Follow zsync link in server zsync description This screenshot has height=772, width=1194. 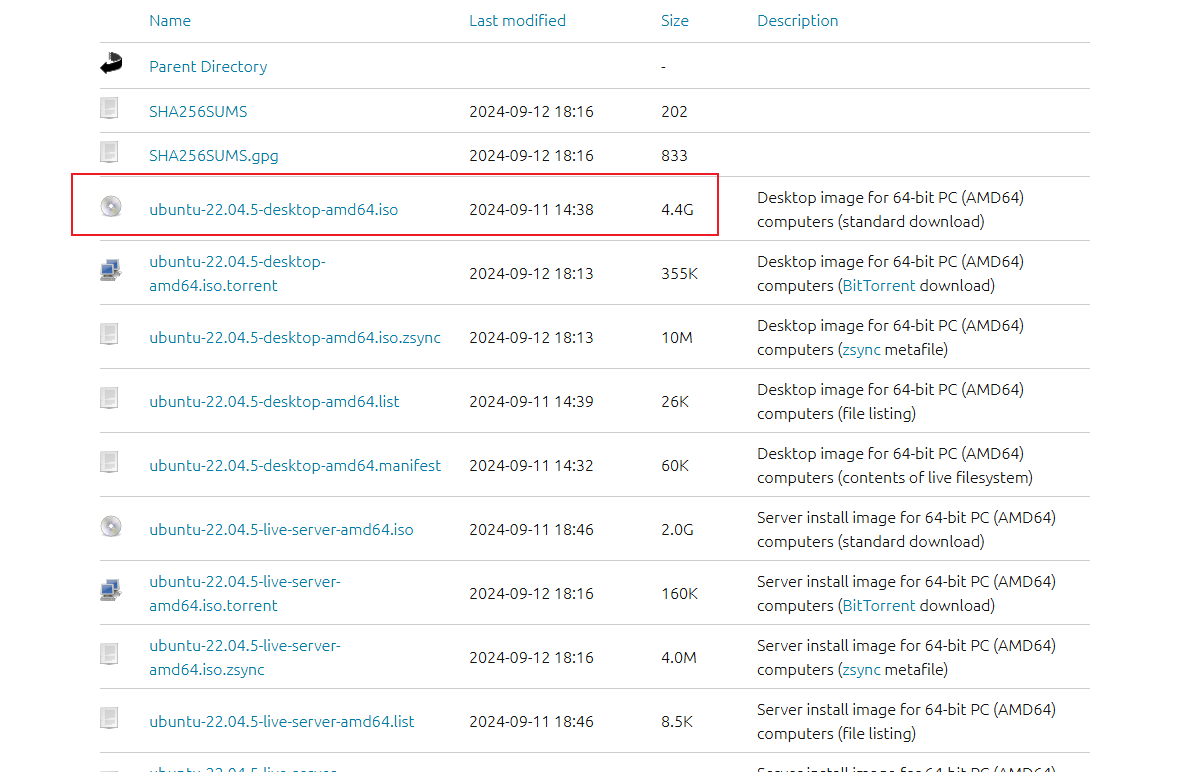[861, 670]
